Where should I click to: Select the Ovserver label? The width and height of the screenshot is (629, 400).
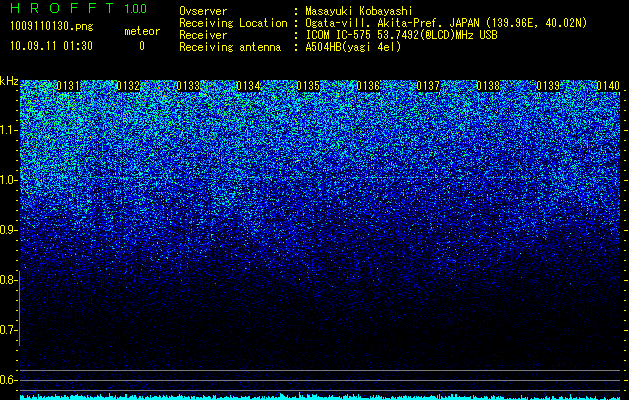pos(203,11)
